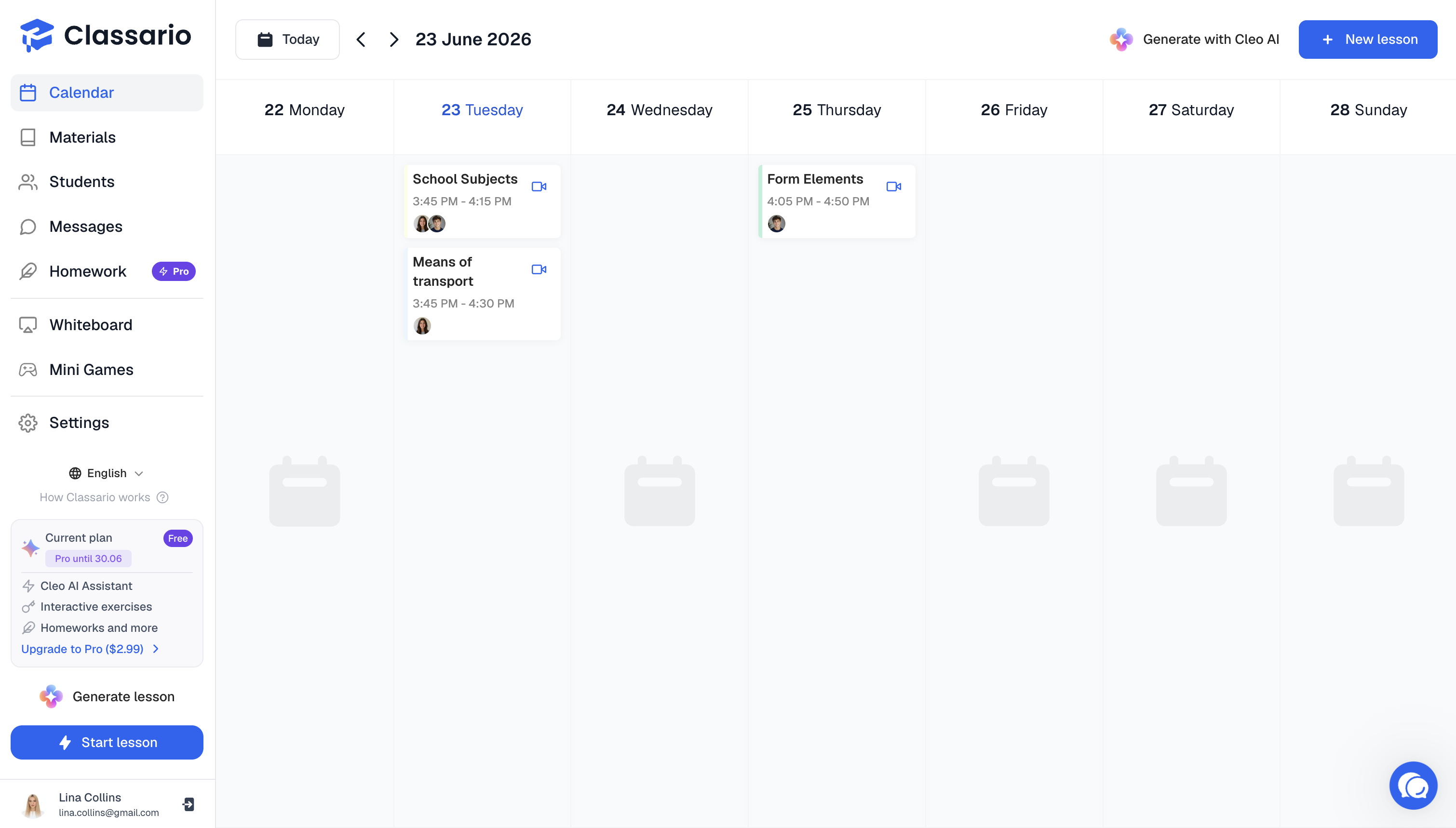Viewport: 1456px width, 828px height.
Task: Click the Pro until 30.06 tag
Action: (88, 559)
